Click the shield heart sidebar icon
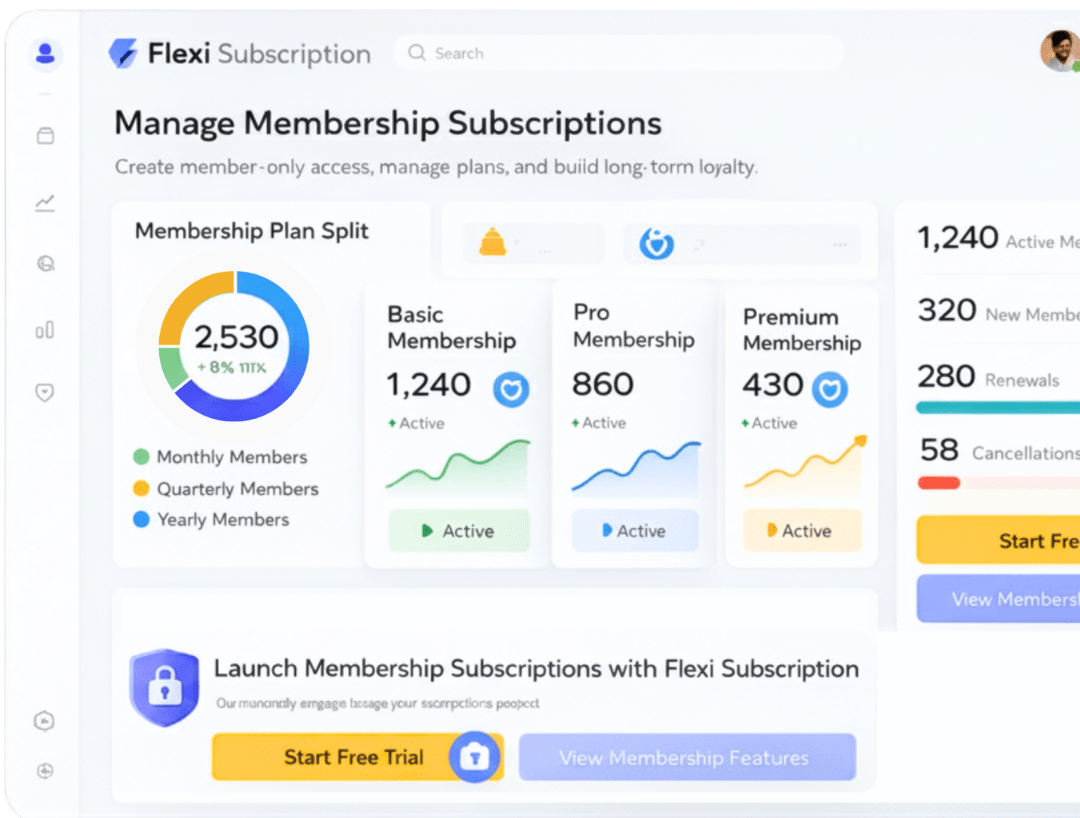The width and height of the screenshot is (1080, 818). [x=45, y=393]
